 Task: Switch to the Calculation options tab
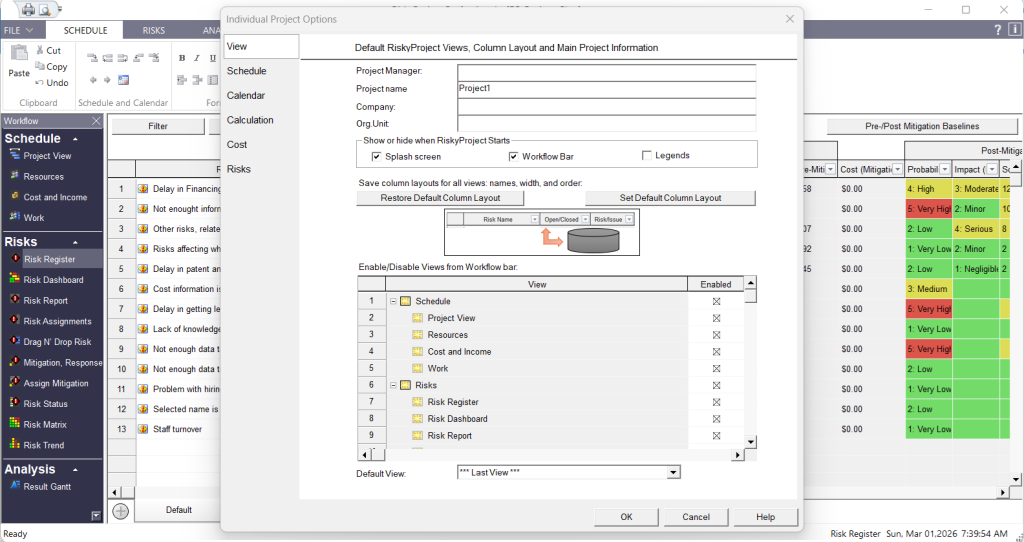coord(250,120)
